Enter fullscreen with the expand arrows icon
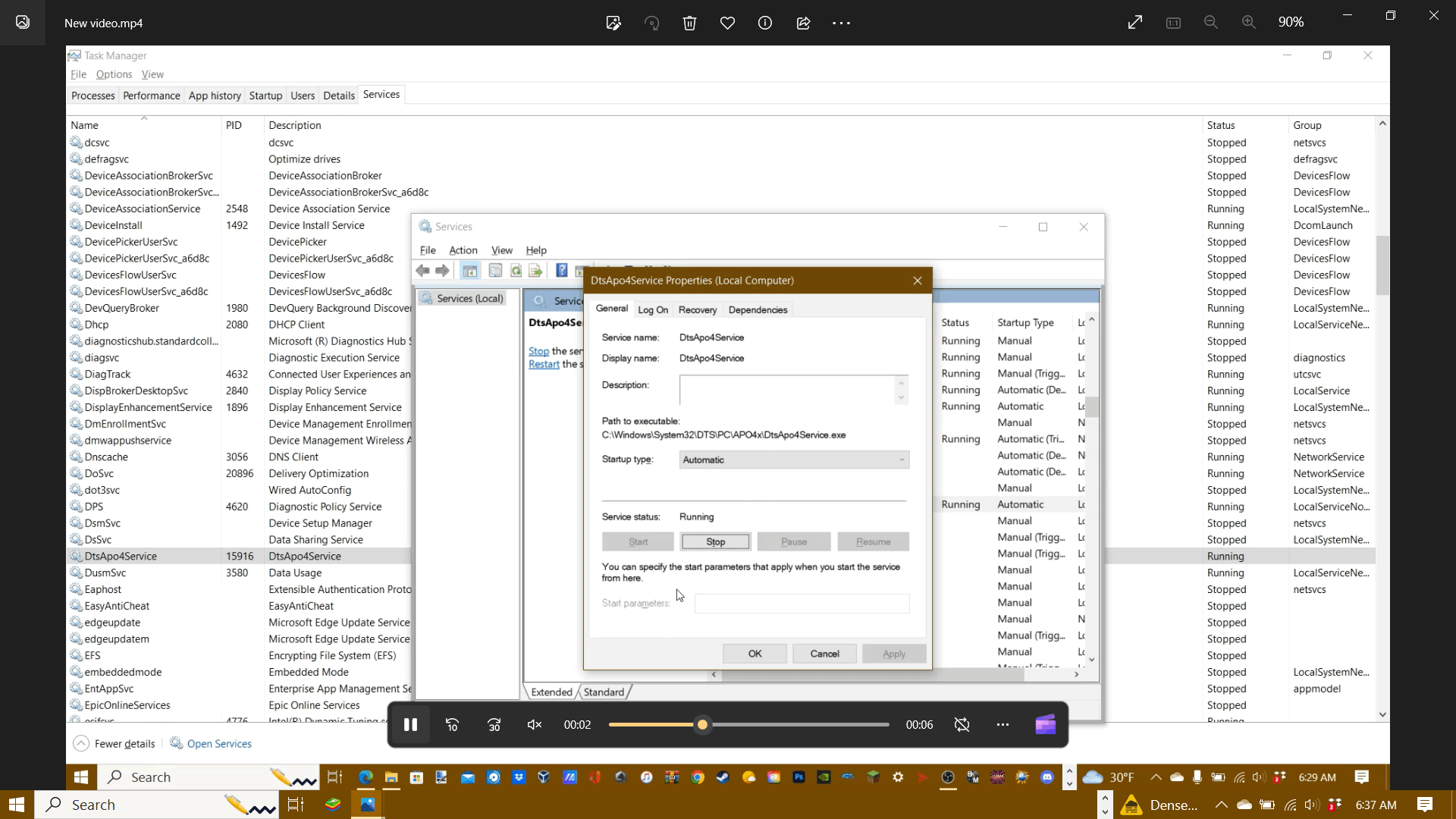Viewport: 1456px width, 819px height. (1135, 23)
